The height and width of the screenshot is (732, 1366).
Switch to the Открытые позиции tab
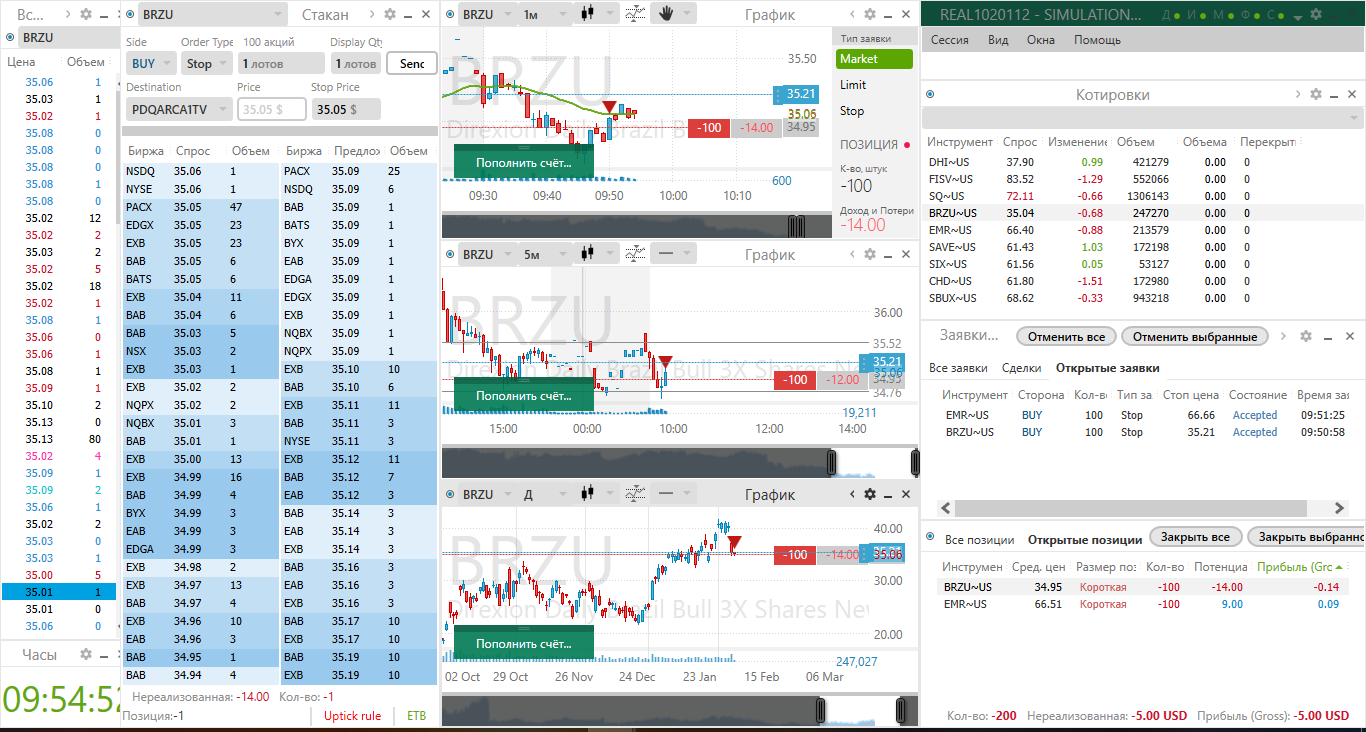pyautogui.click(x=1085, y=539)
